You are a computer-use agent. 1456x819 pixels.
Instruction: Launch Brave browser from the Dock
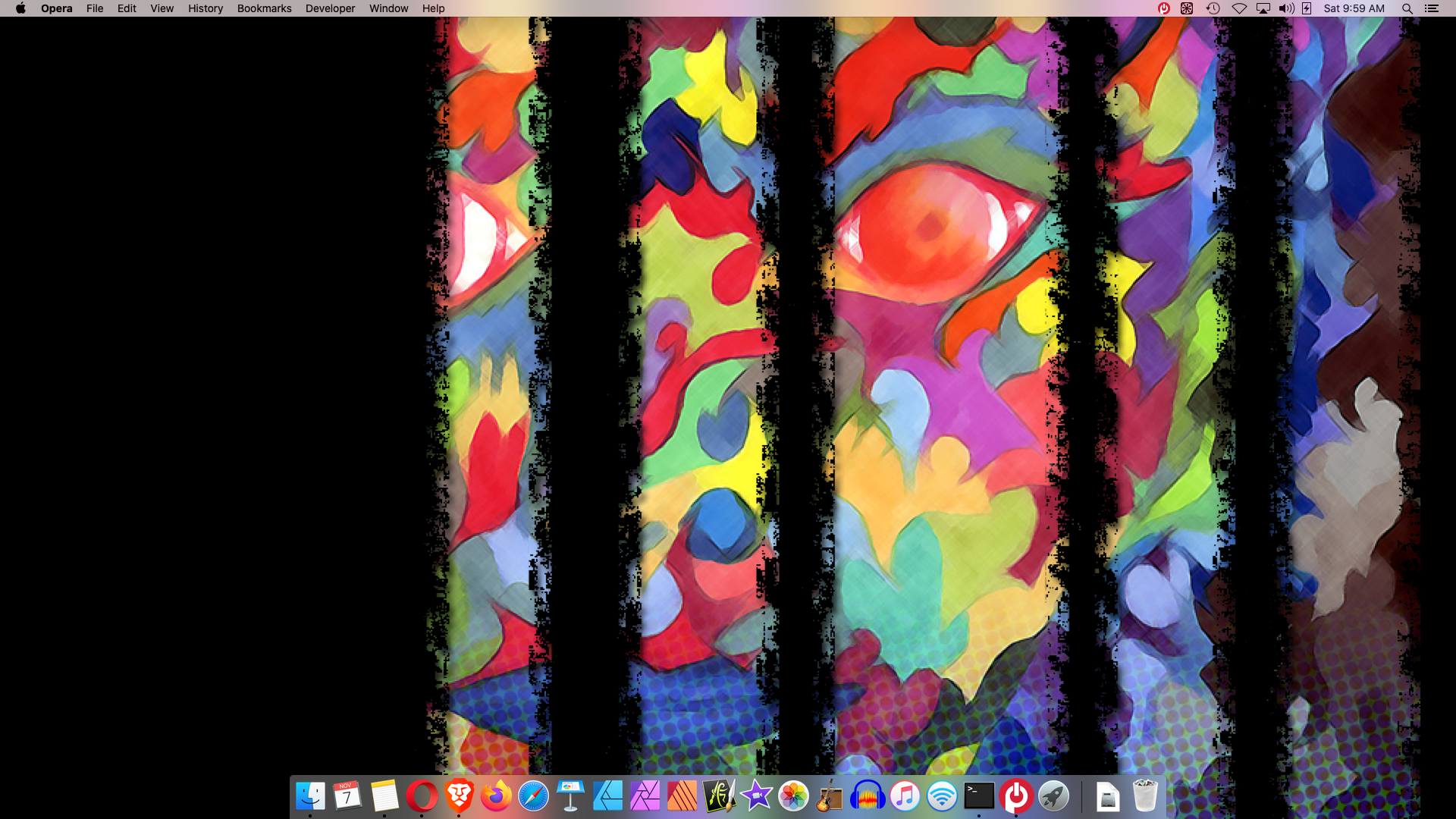pos(459,796)
